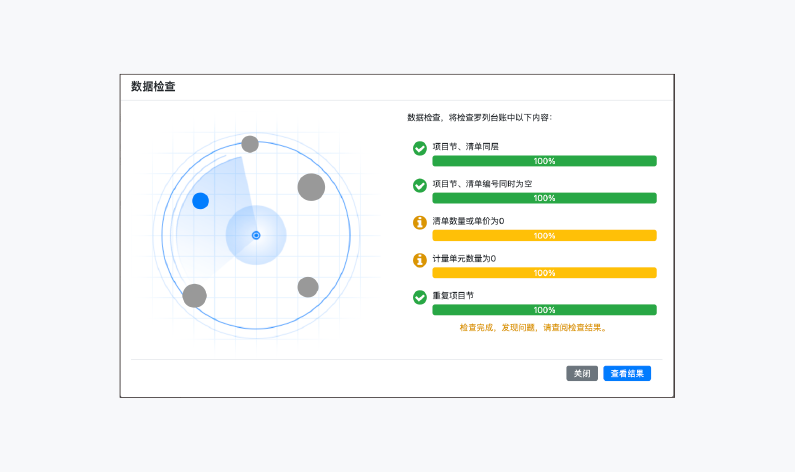795x472 pixels.
Task: Select the gray dot at radar lower right
Action: point(308,287)
